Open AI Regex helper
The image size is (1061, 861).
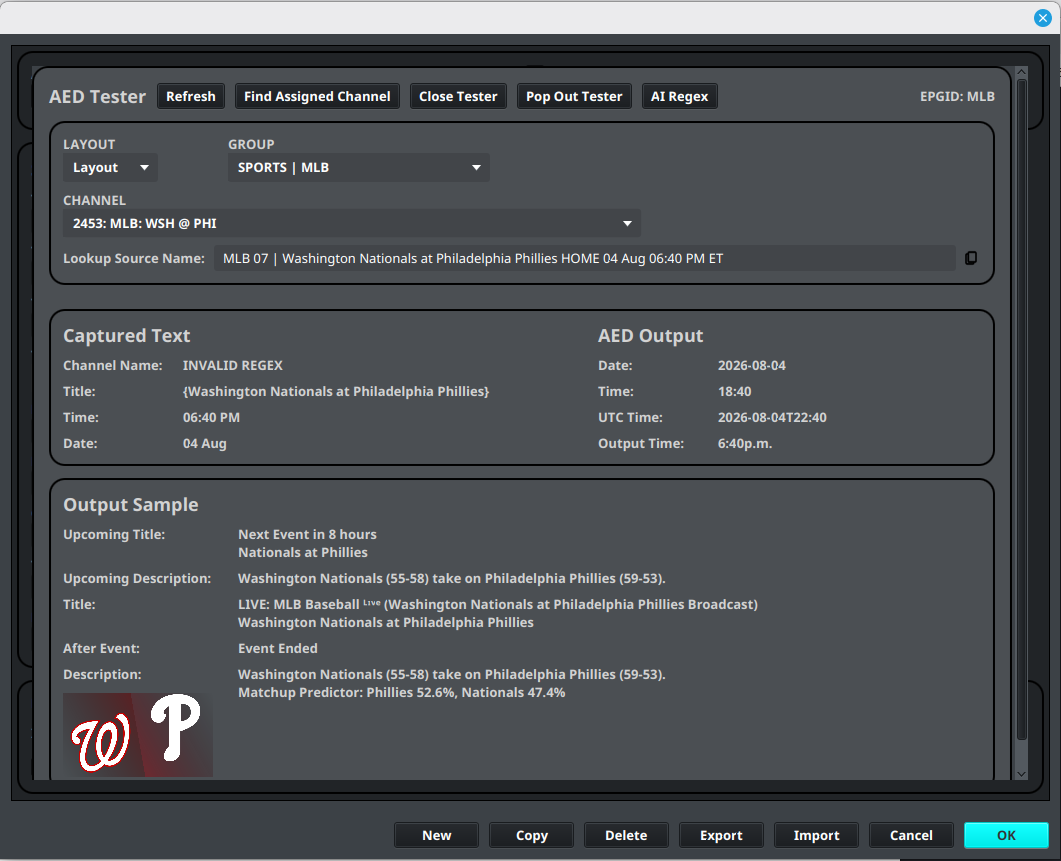point(679,96)
